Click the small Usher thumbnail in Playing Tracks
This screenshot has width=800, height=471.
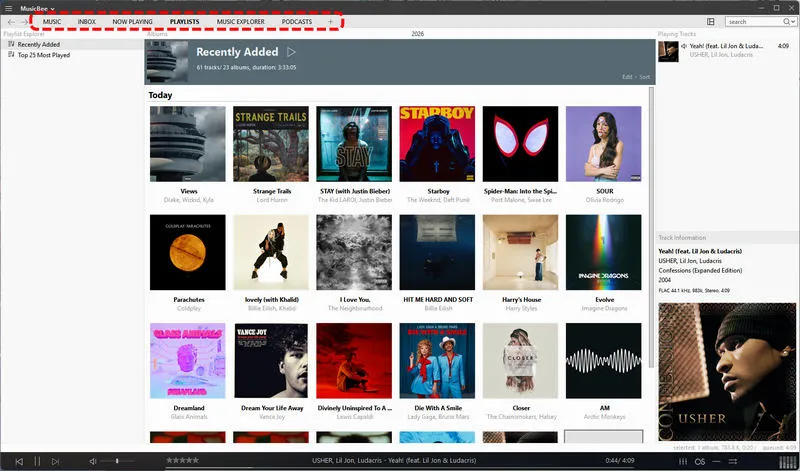click(x=668, y=52)
